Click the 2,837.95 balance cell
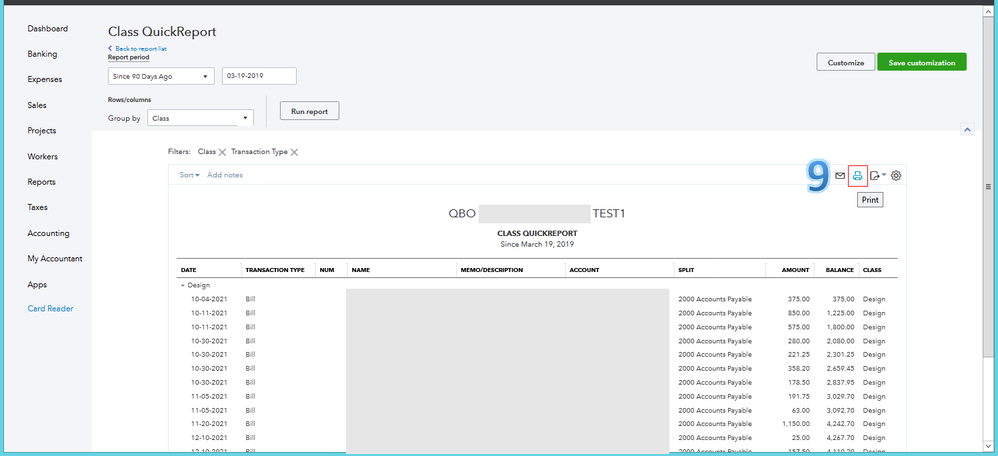The width and height of the screenshot is (998, 456). [840, 382]
